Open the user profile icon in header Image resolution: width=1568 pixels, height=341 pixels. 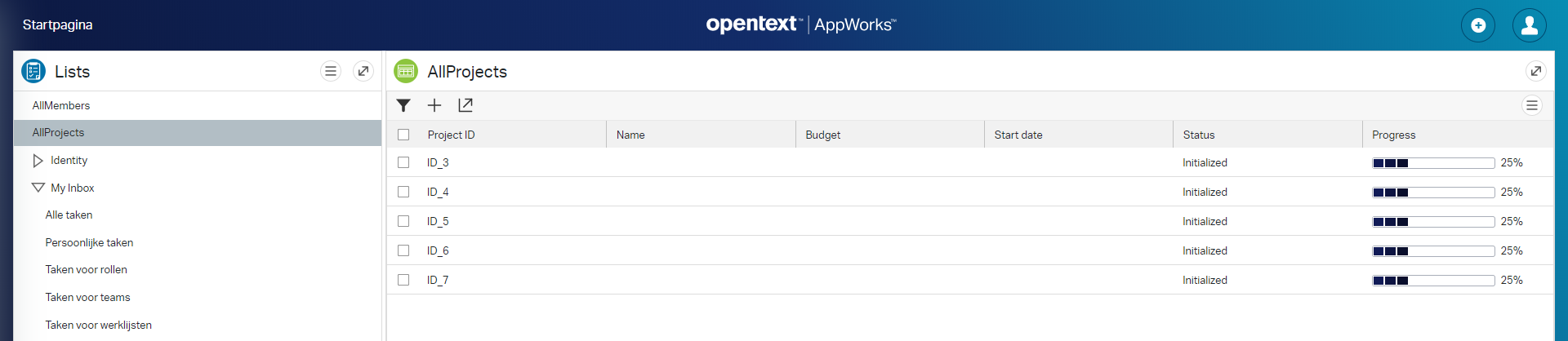1530,25
